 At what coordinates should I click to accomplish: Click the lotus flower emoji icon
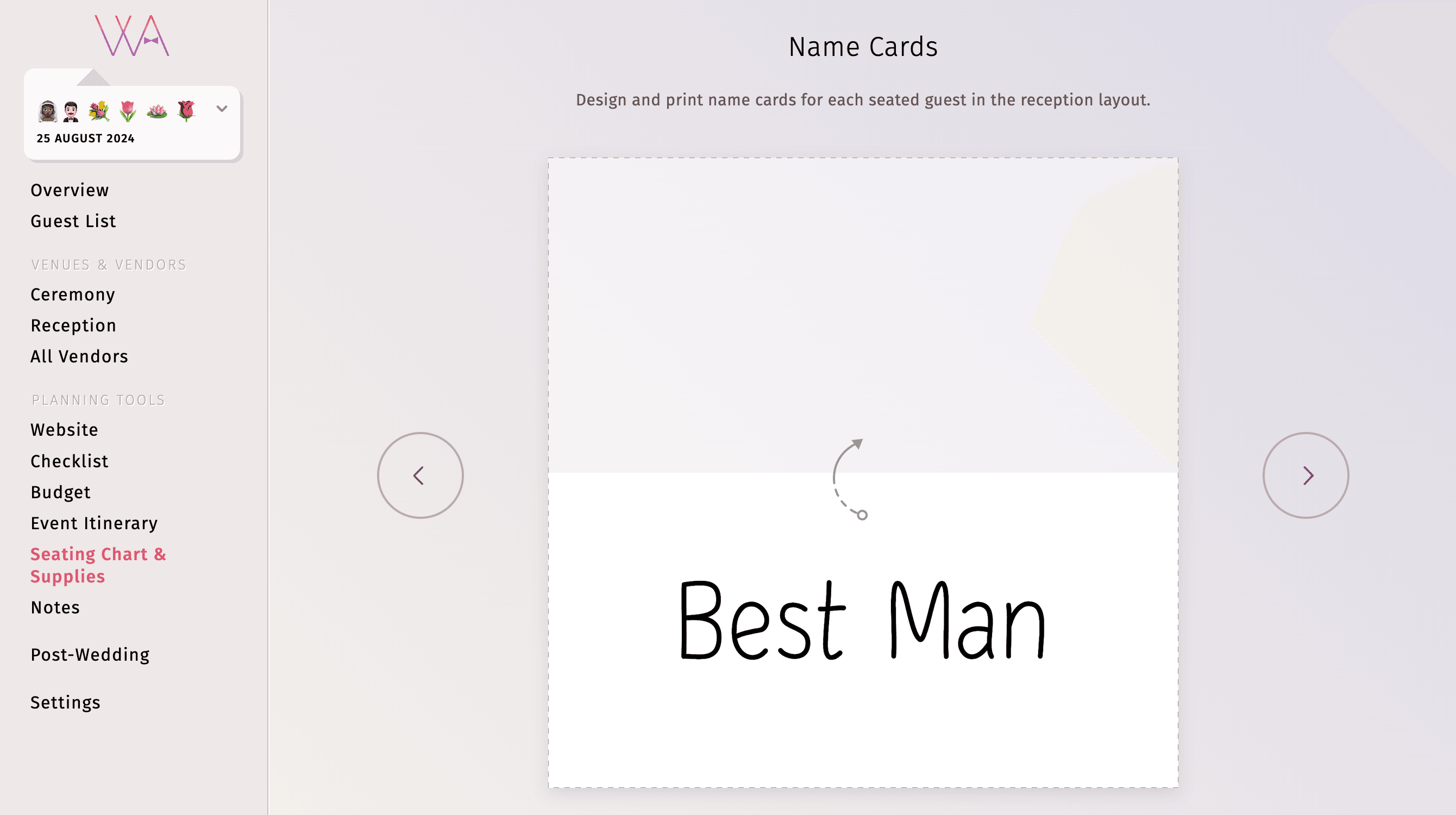(157, 109)
